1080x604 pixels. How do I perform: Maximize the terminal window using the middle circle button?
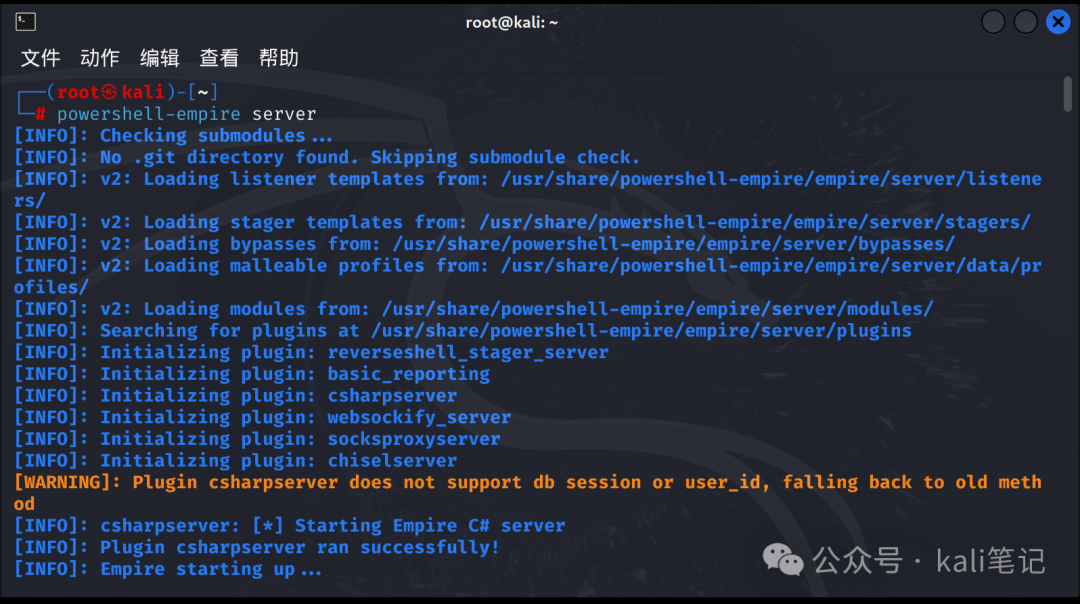(1026, 22)
